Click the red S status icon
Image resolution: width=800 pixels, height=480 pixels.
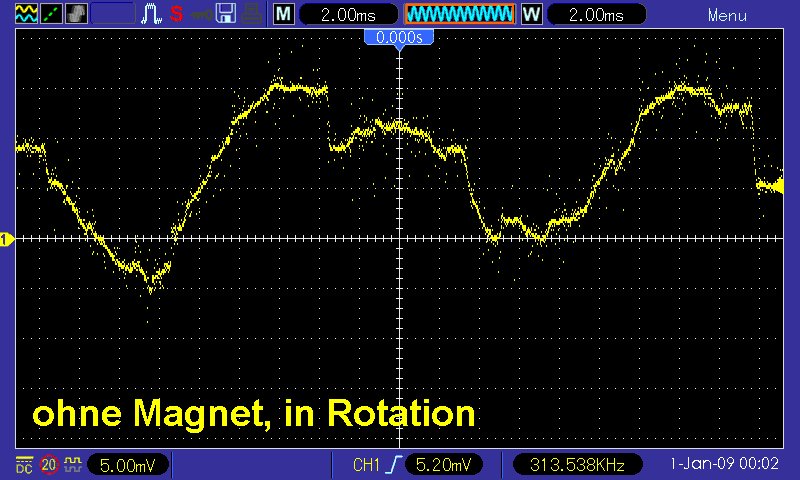[176, 15]
